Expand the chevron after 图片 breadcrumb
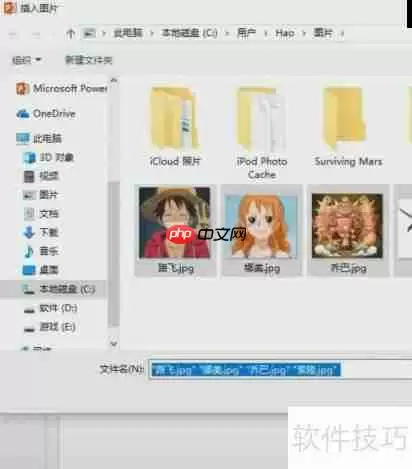 pyautogui.click(x=342, y=34)
